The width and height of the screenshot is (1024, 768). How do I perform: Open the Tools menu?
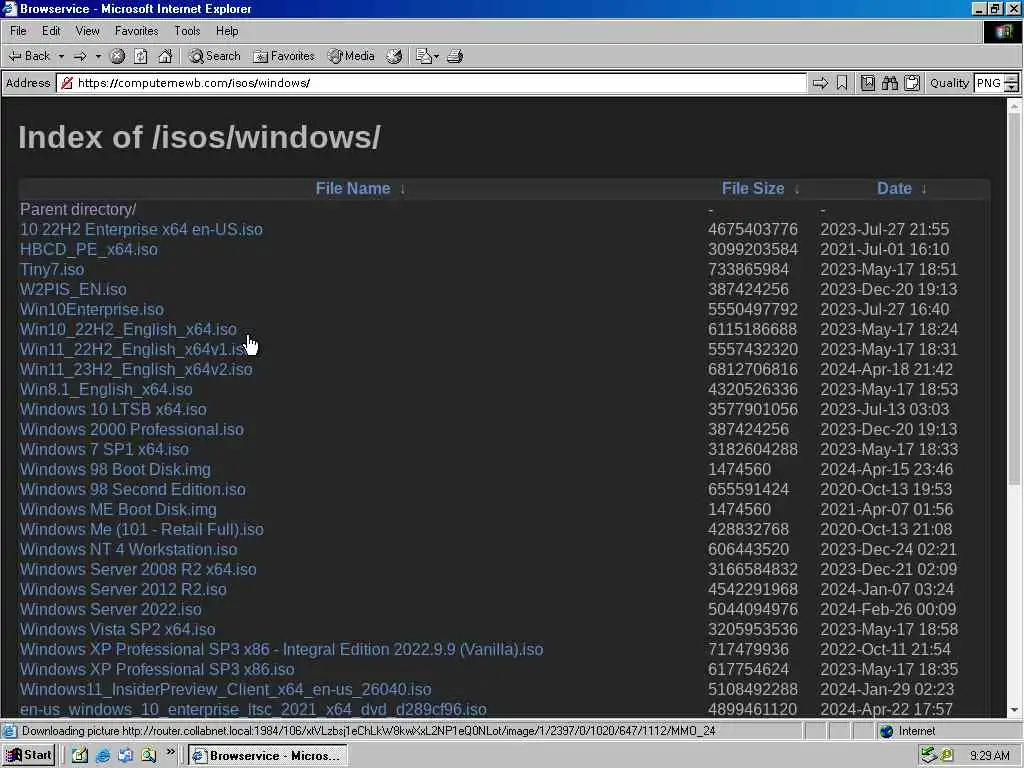(x=187, y=31)
